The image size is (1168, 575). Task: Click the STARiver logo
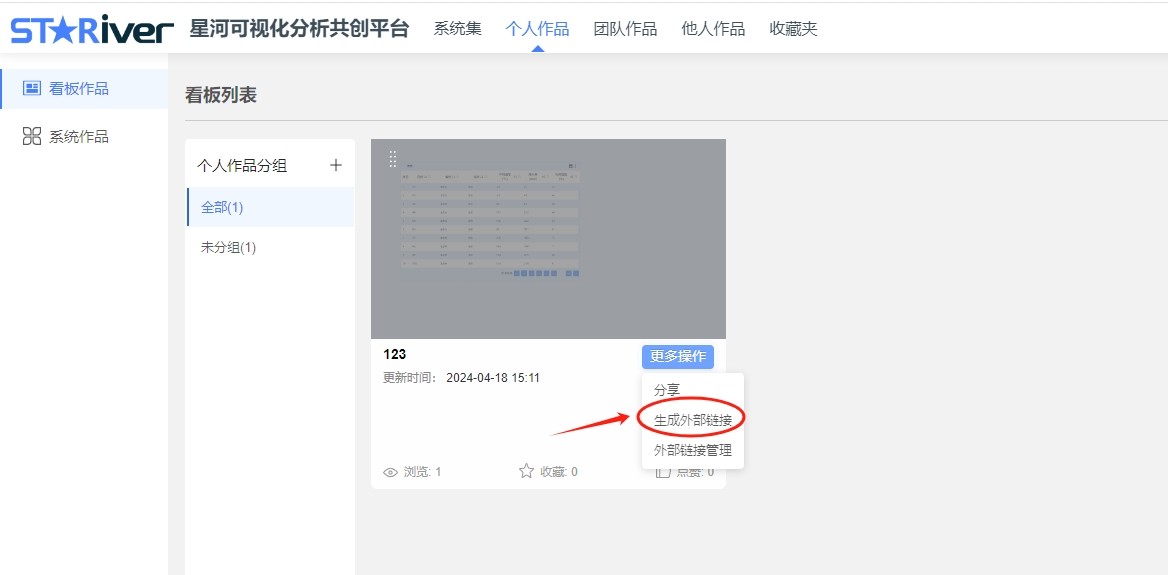click(92, 29)
